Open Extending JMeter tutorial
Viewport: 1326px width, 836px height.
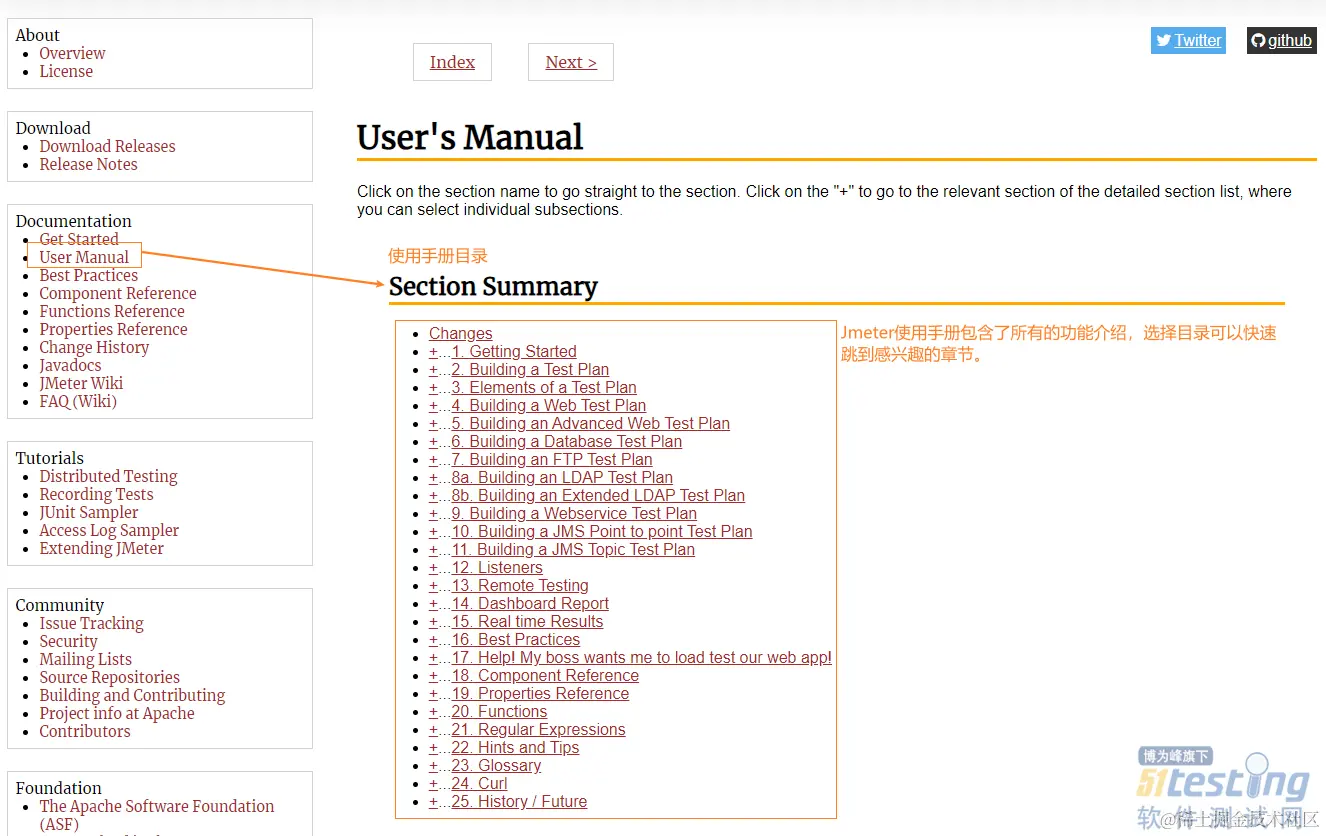pos(101,549)
